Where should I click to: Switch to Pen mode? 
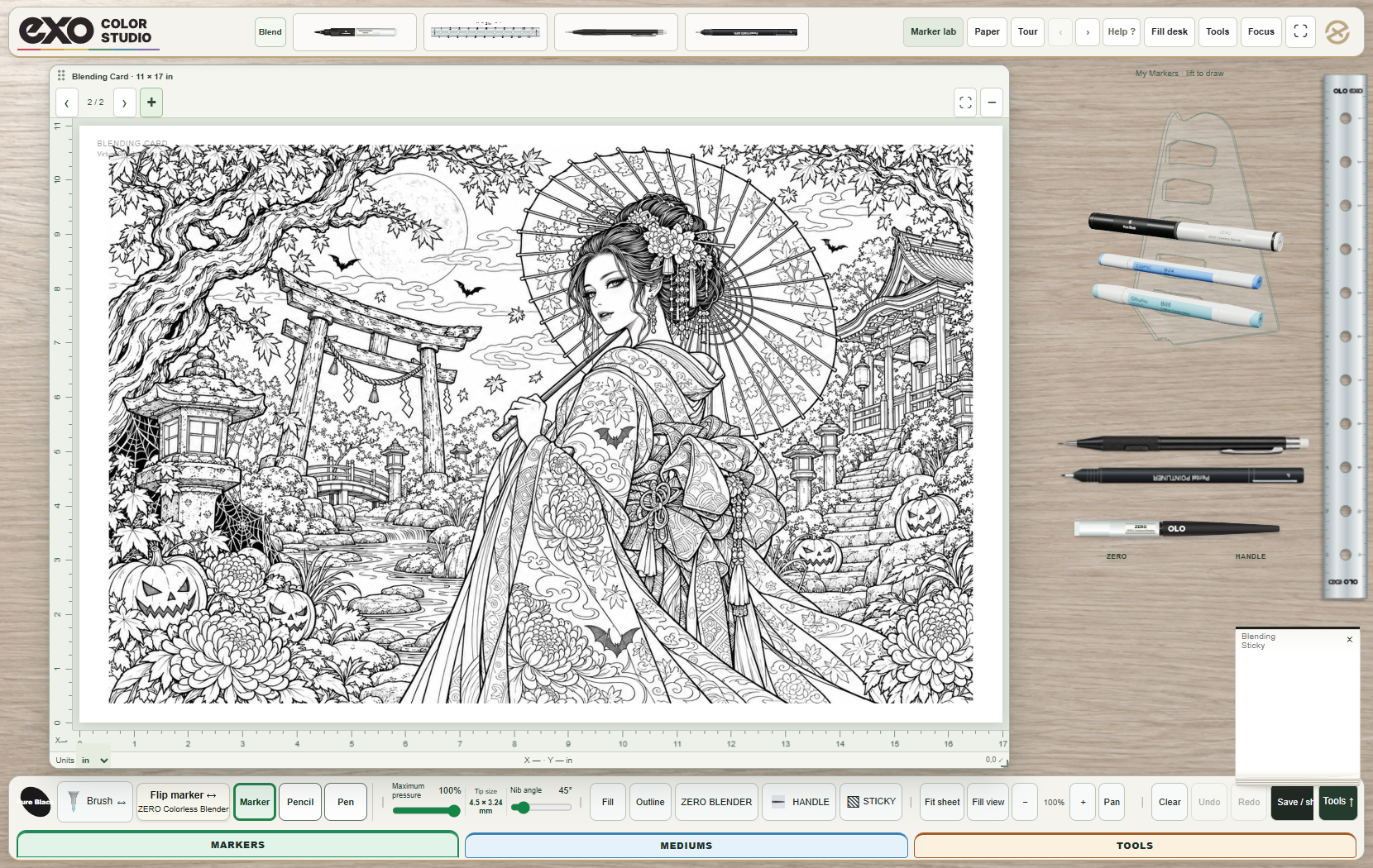pos(346,802)
